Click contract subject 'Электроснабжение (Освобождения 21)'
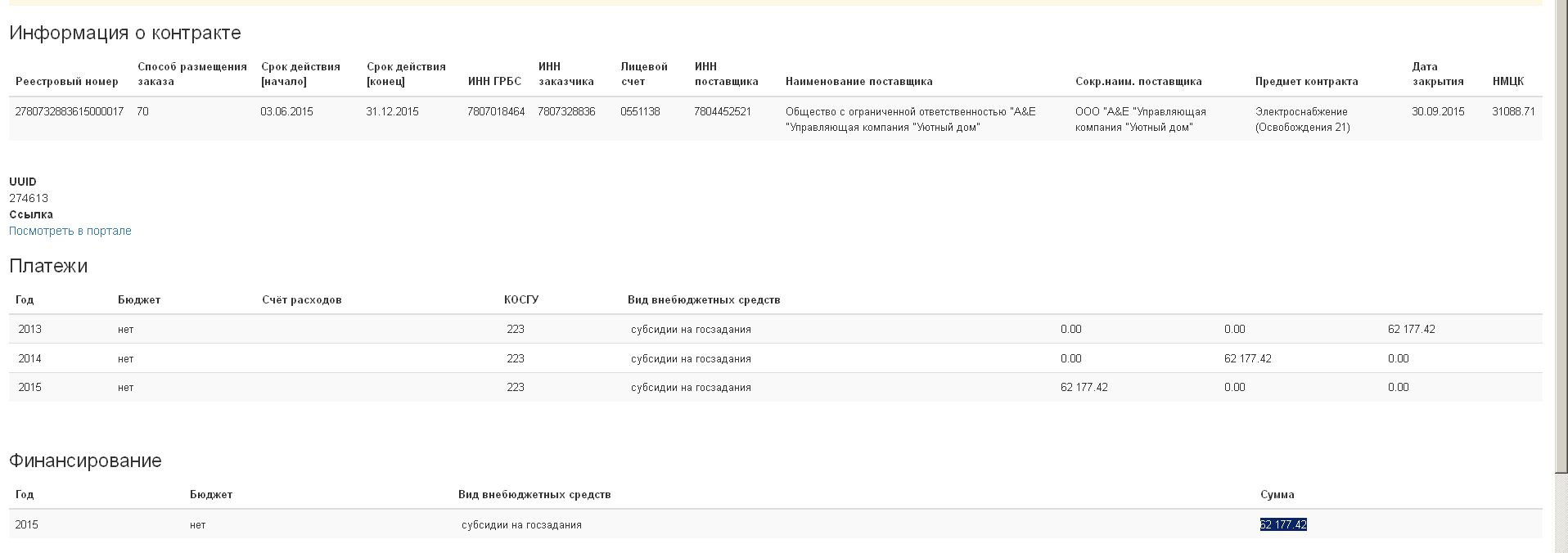The image size is (1568, 553). (x=1303, y=119)
